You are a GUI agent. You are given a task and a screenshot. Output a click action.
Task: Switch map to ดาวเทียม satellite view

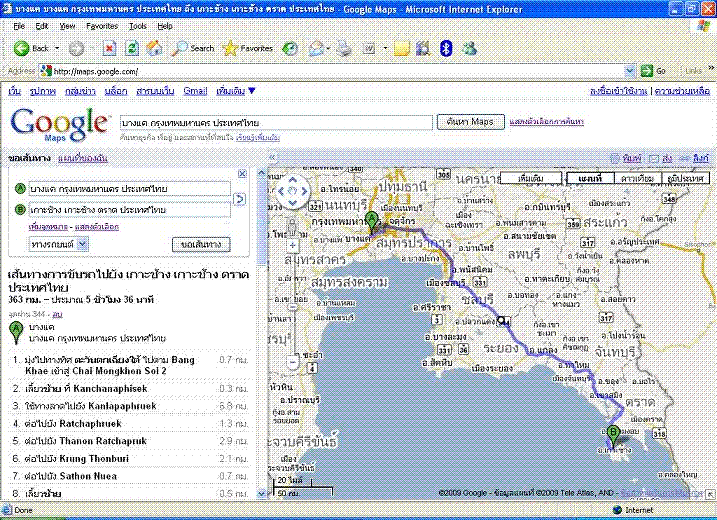tap(636, 177)
